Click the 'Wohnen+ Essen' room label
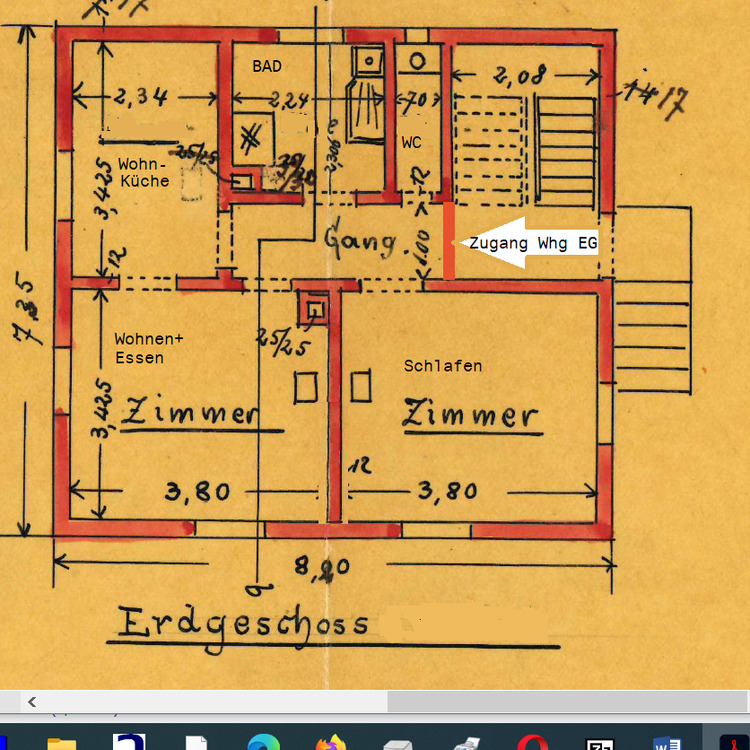This screenshot has width=750, height=750. (148, 348)
